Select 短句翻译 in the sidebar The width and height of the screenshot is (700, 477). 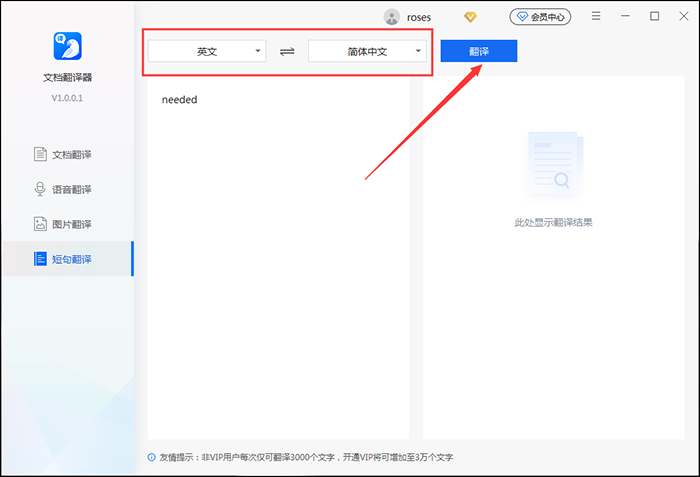click(x=68, y=259)
